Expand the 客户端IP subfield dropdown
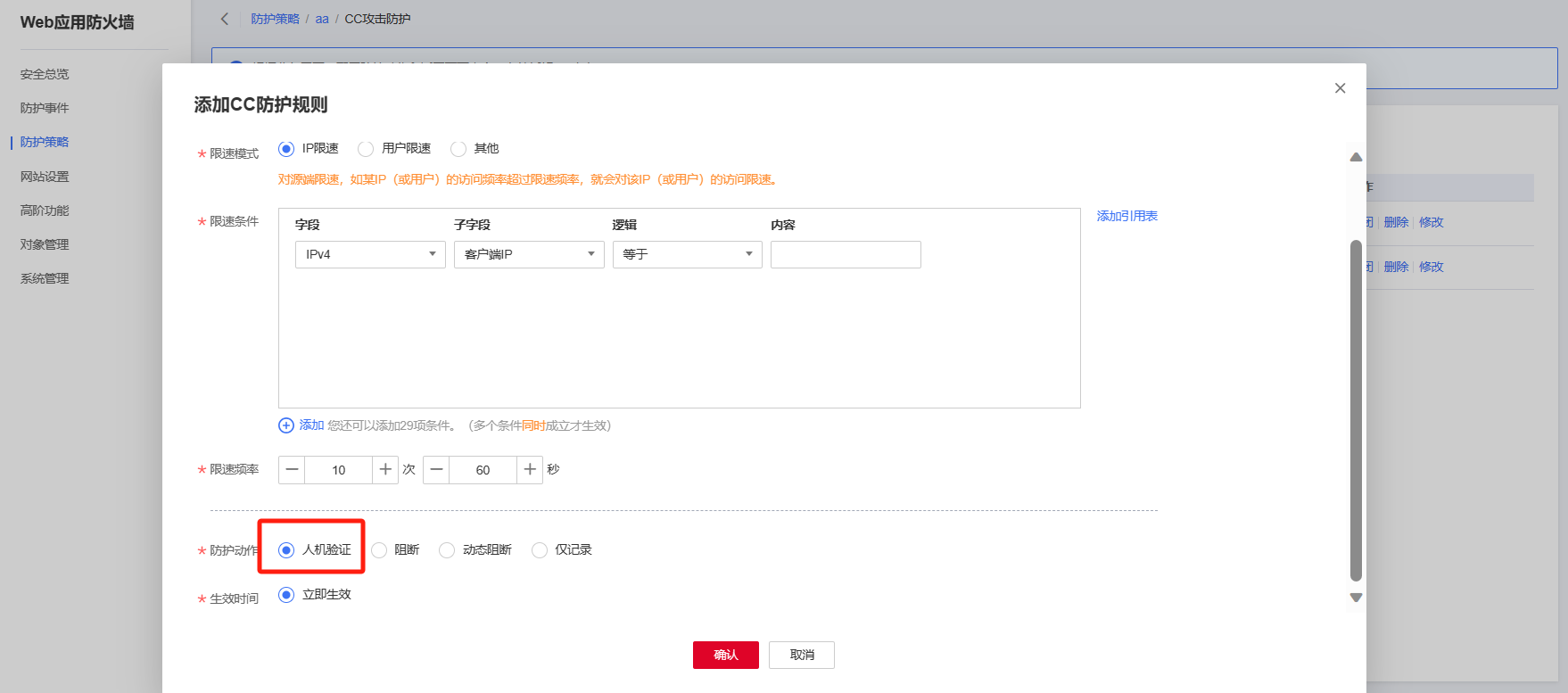The image size is (1568, 693). click(x=529, y=254)
